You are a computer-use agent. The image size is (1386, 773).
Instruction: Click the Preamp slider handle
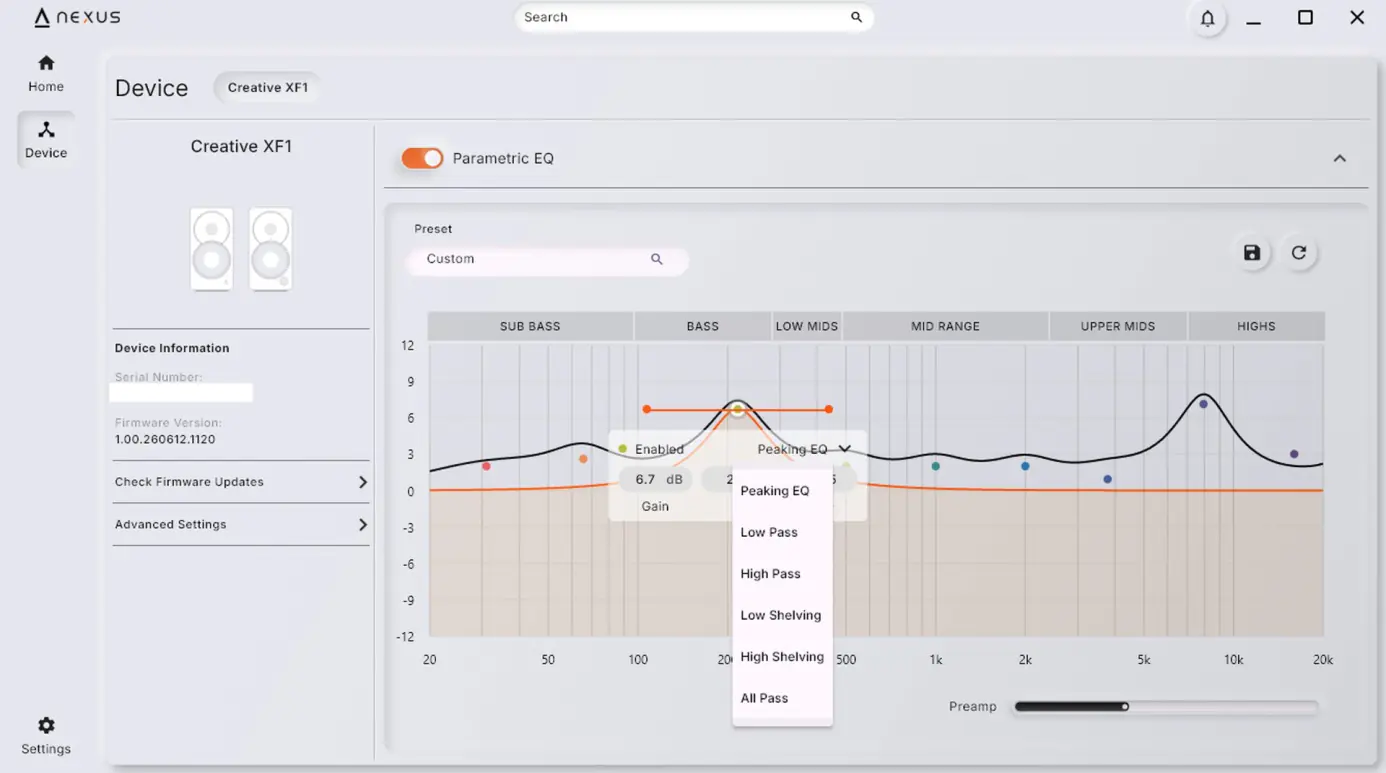pyautogui.click(x=1125, y=707)
